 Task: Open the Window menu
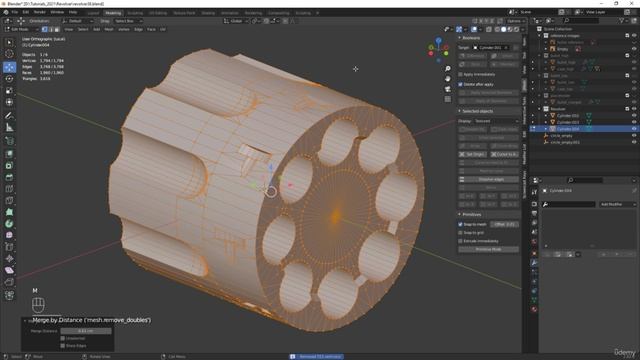(57, 12)
